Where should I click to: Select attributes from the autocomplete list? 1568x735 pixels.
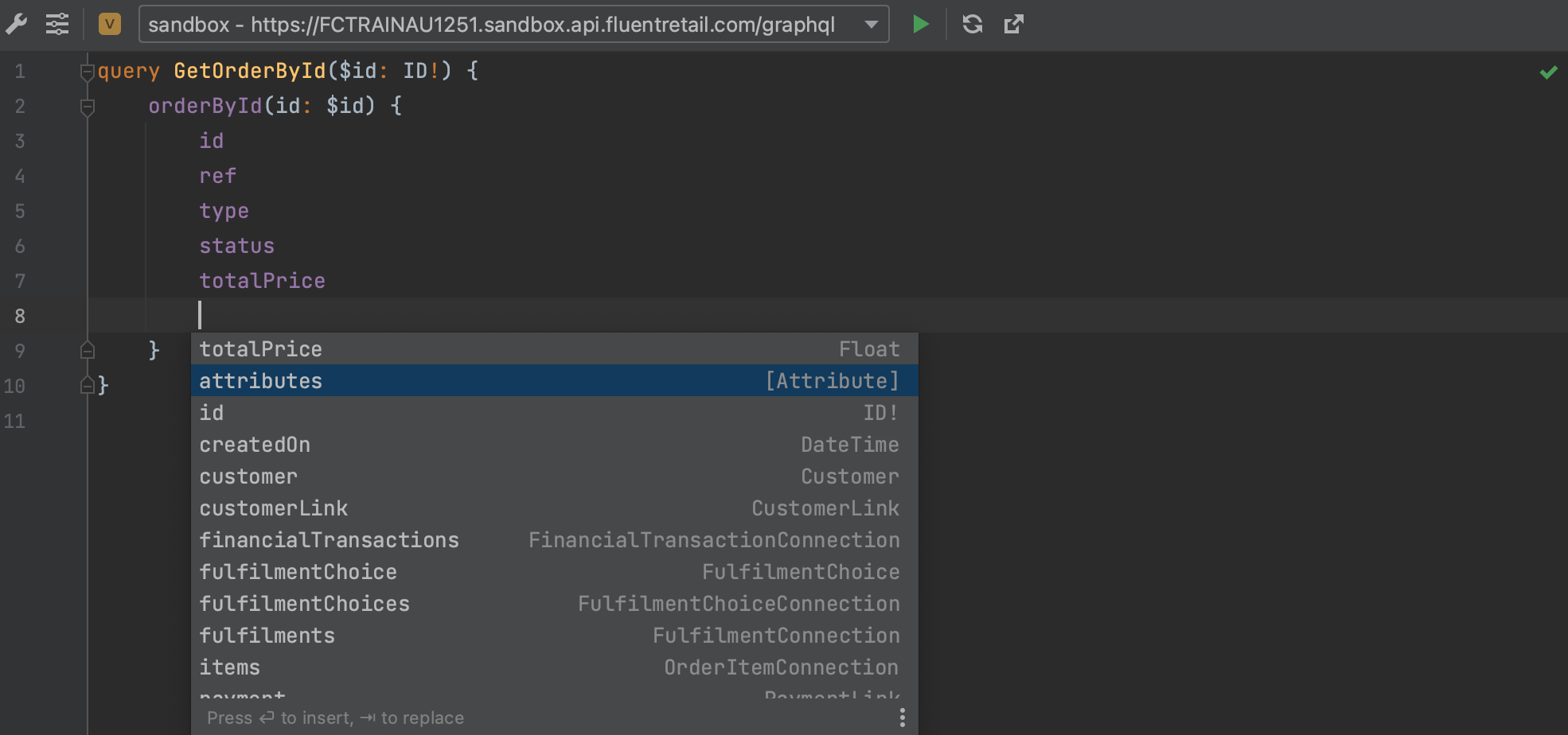[x=554, y=381]
